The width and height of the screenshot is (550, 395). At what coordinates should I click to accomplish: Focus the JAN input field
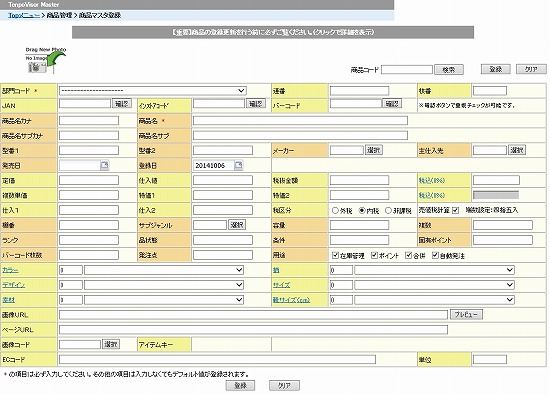click(x=85, y=103)
